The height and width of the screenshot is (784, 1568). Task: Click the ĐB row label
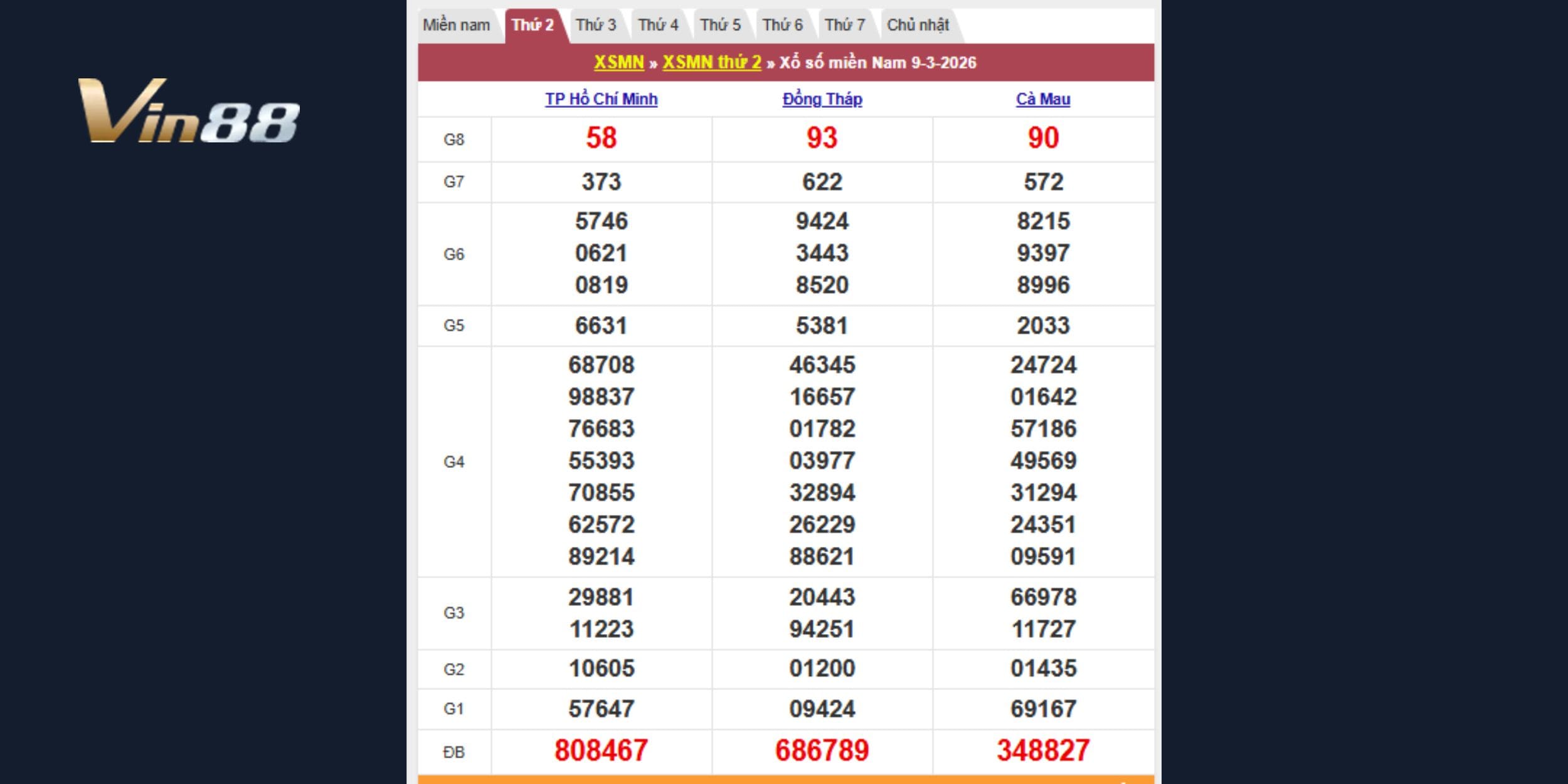453,751
